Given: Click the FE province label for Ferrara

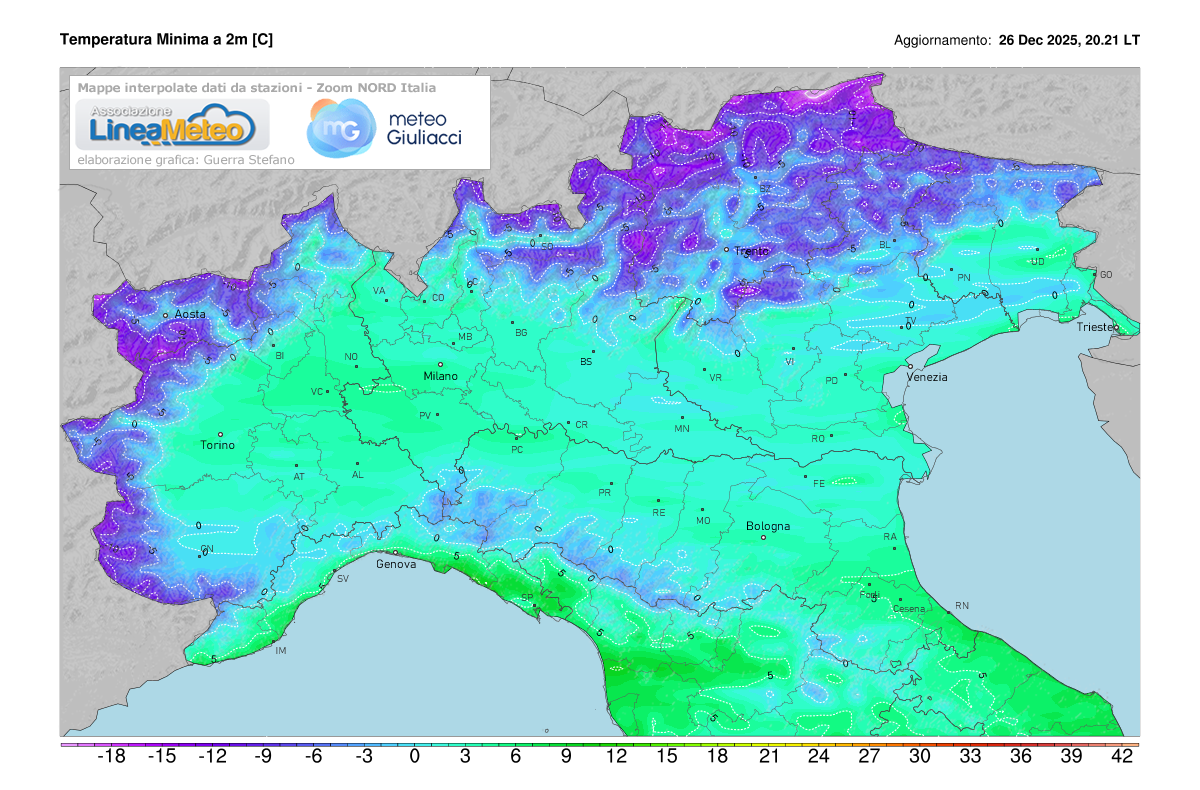Looking at the screenshot, I should [818, 484].
